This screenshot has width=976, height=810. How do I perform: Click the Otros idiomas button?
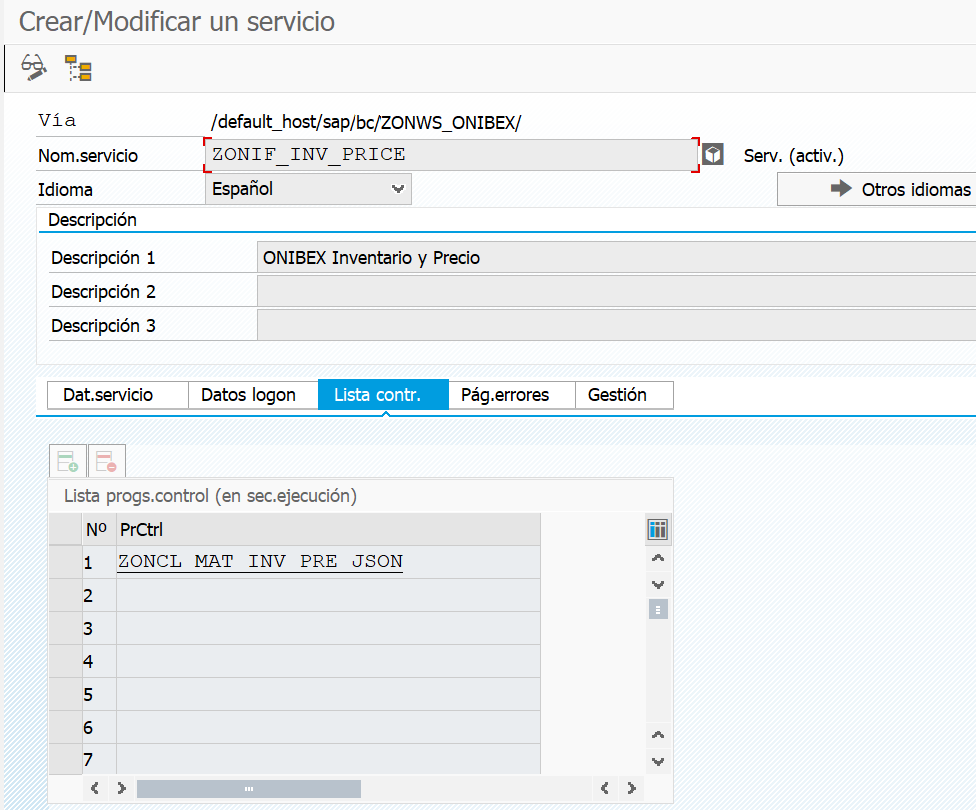pyautogui.click(x=876, y=189)
